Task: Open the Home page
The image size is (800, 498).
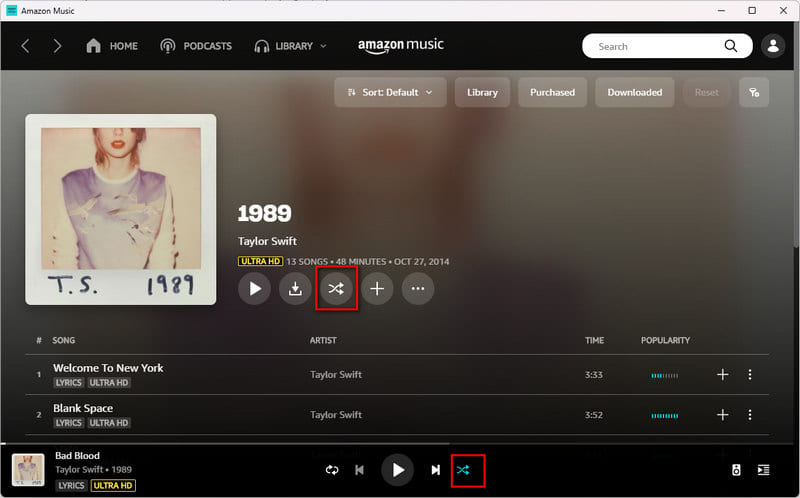Action: pyautogui.click(x=112, y=46)
